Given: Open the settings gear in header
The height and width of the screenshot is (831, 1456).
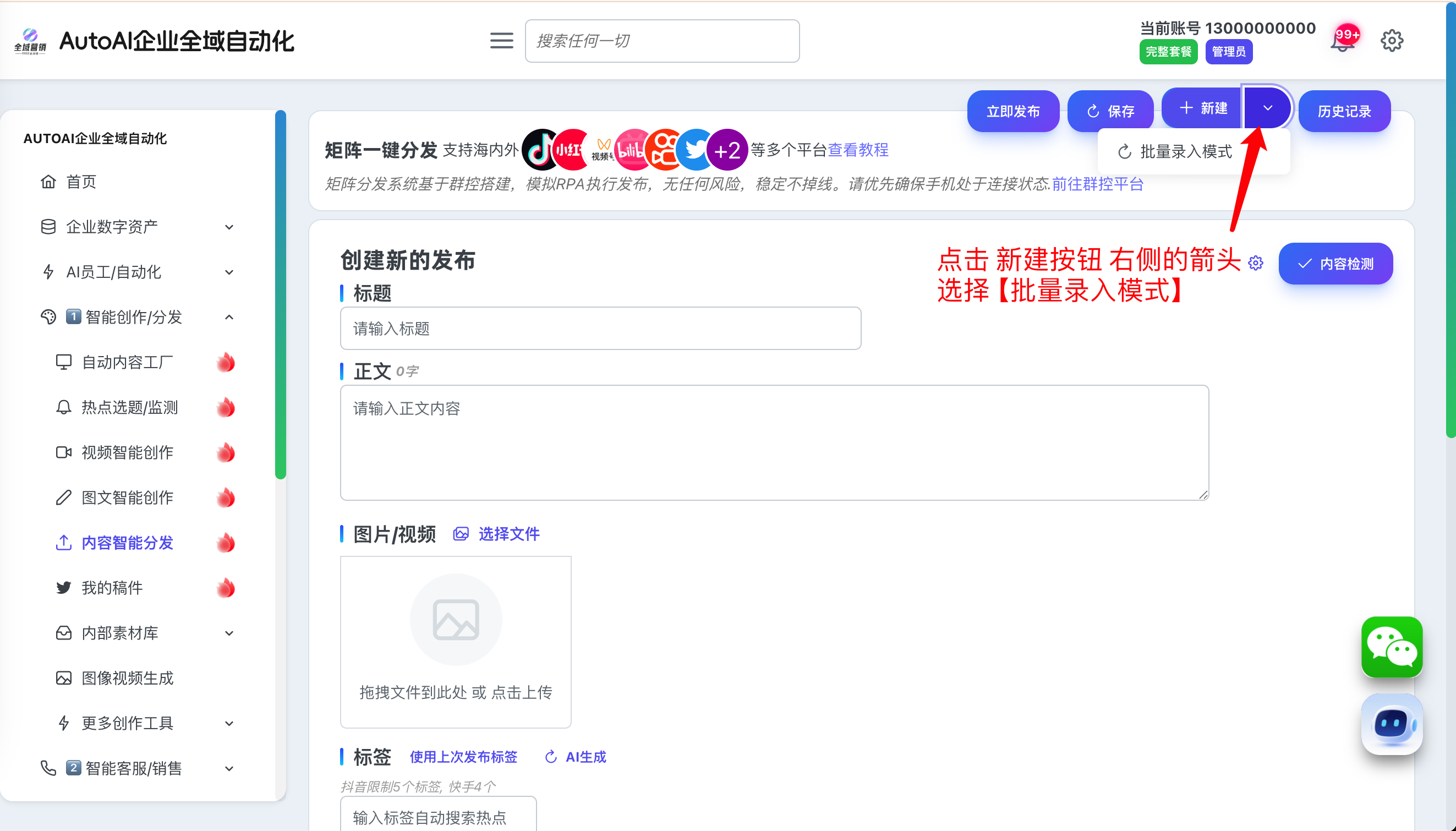Looking at the screenshot, I should tap(1392, 41).
